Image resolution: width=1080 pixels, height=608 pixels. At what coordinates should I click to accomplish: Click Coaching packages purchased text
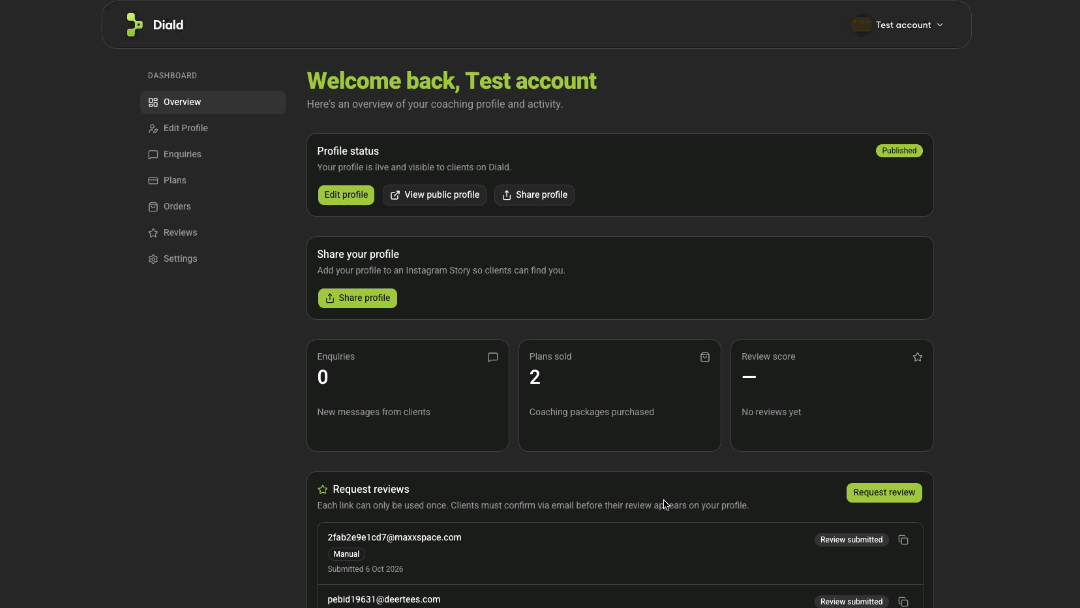point(592,412)
